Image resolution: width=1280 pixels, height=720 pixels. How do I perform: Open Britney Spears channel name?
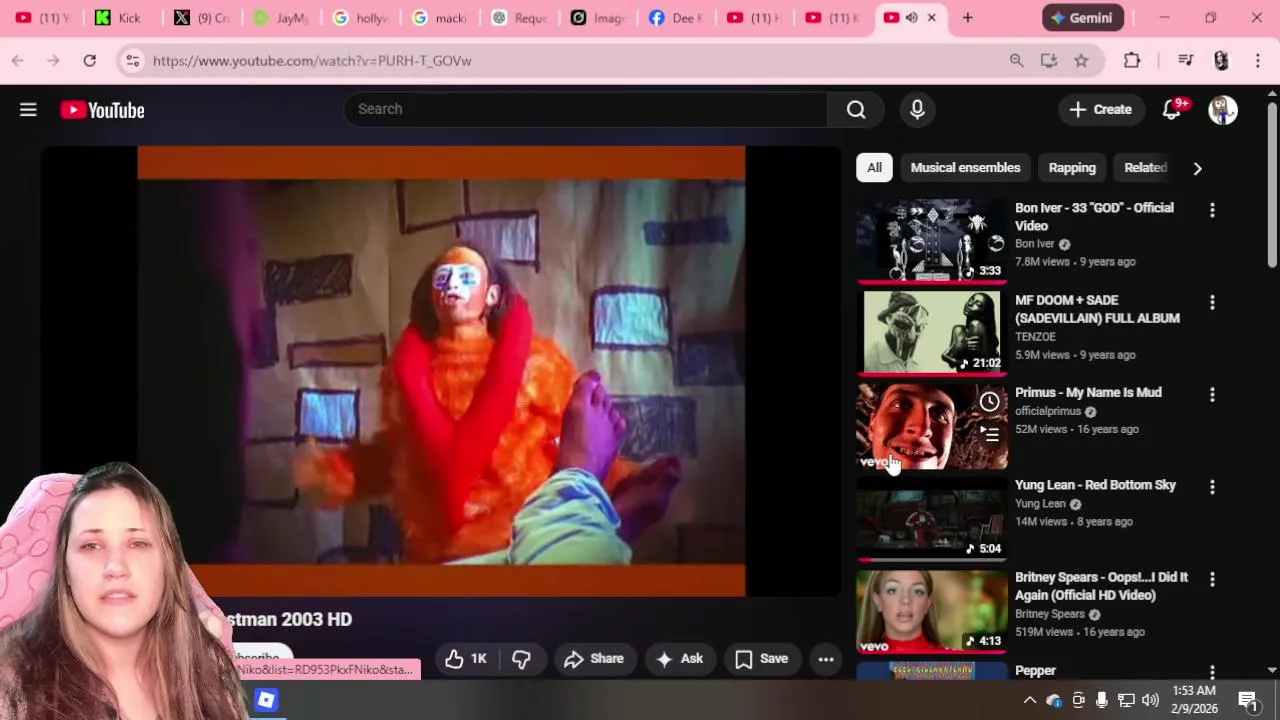pos(1049,614)
